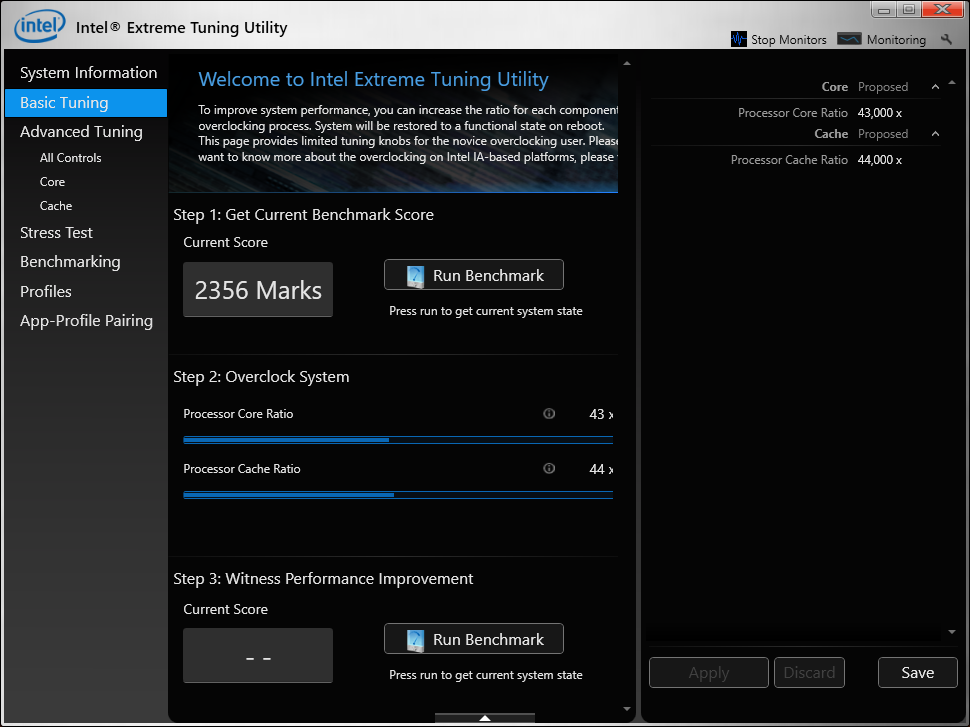Open the Cache tuning sub-page
The width and height of the screenshot is (970, 727).
coord(56,206)
